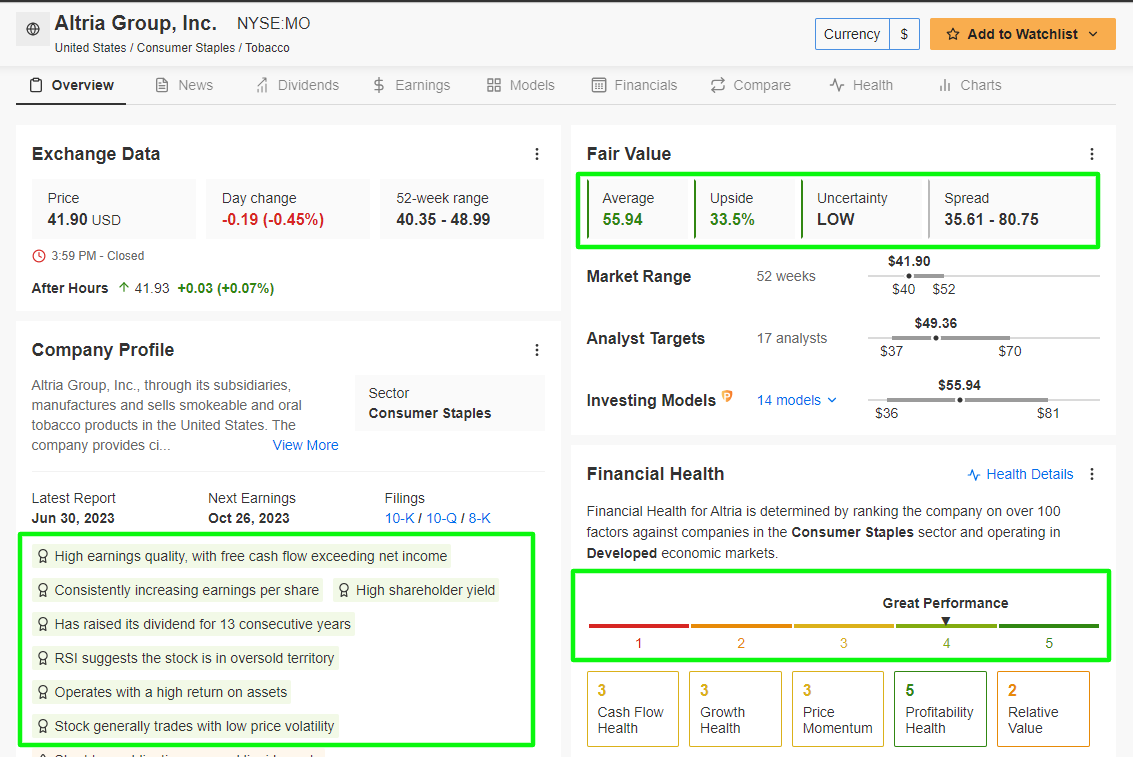The width and height of the screenshot is (1133, 757).
Task: Switch to the Overview tab
Action: click(71, 85)
